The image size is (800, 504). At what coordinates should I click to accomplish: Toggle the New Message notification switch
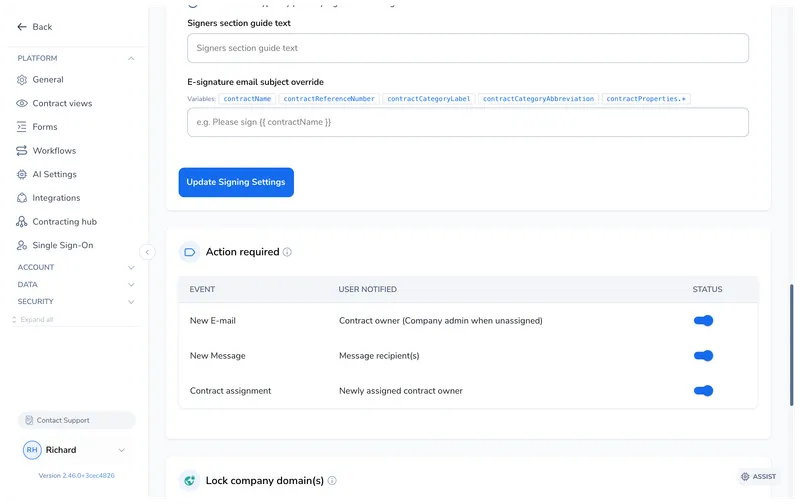point(703,356)
